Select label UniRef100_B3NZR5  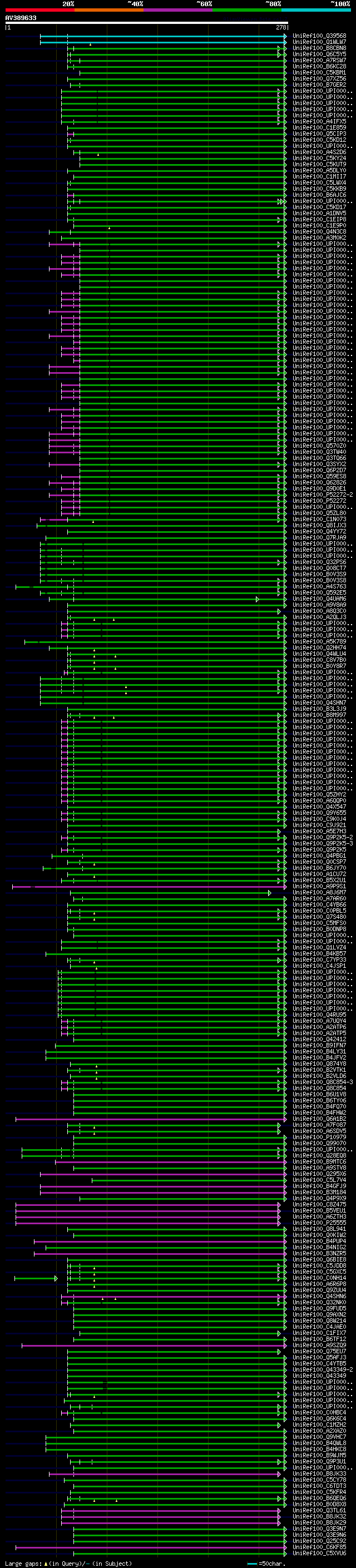[x=319, y=1253]
